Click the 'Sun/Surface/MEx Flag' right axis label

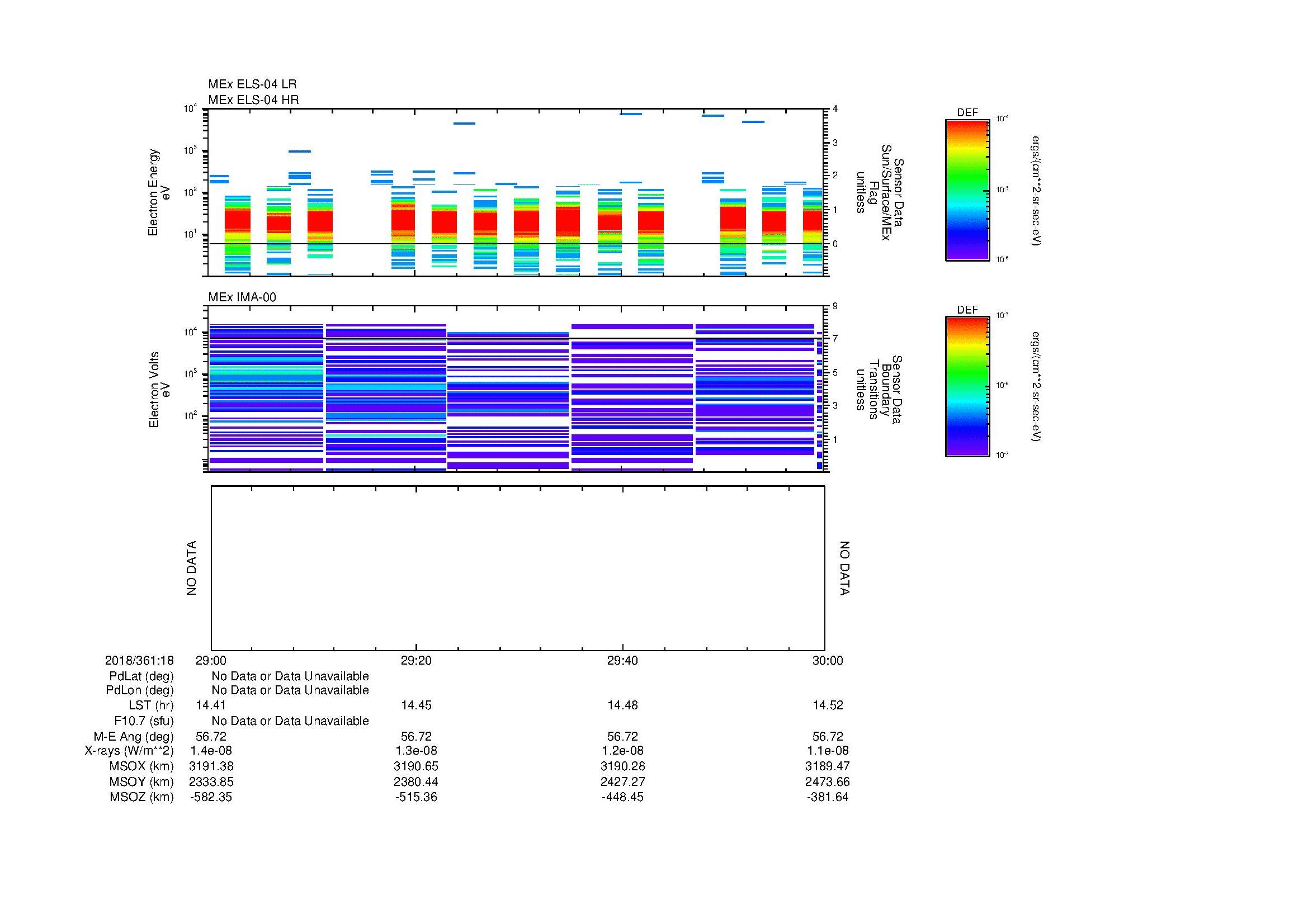(880, 192)
